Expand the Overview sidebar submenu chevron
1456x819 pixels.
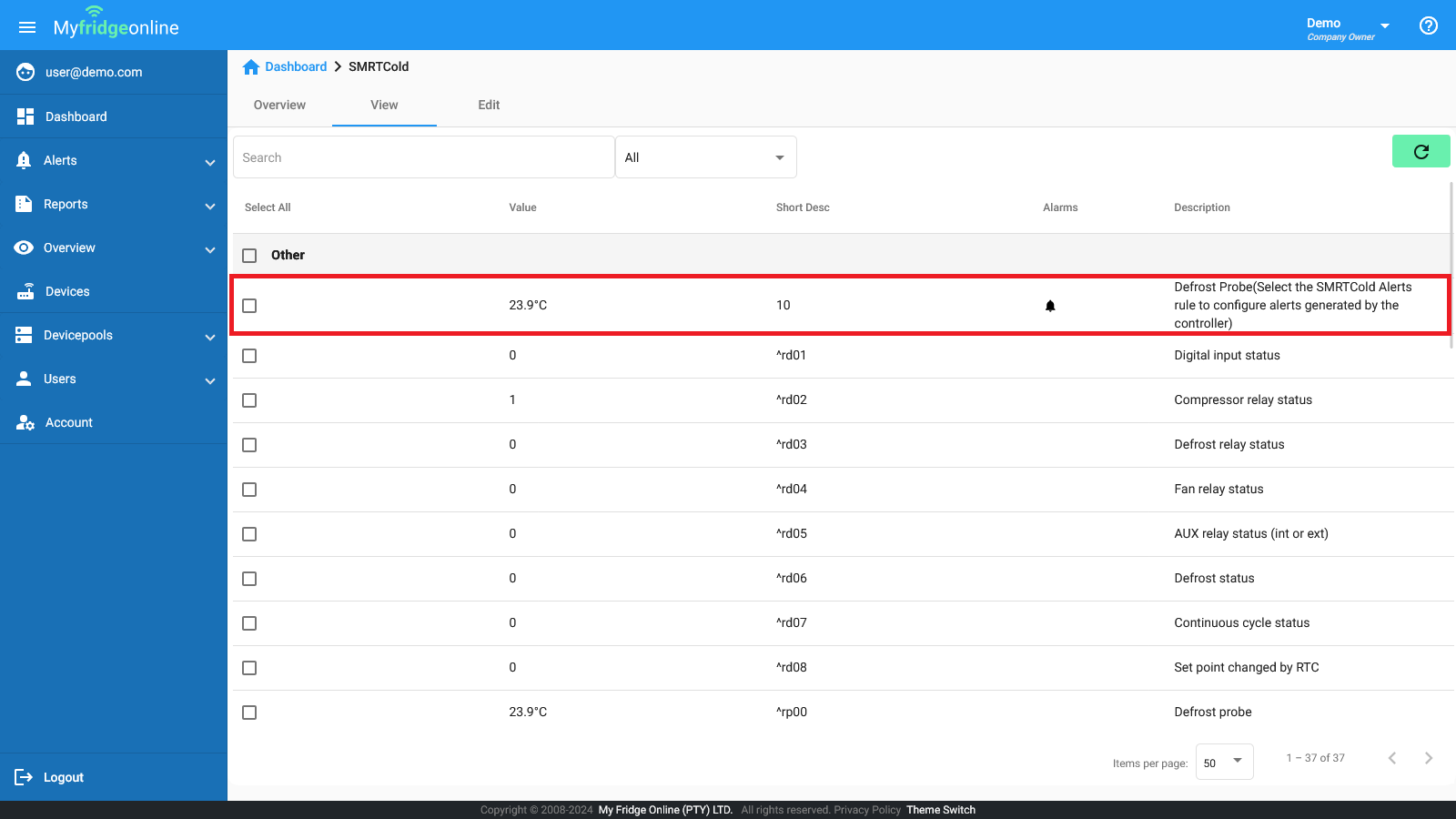(210, 249)
